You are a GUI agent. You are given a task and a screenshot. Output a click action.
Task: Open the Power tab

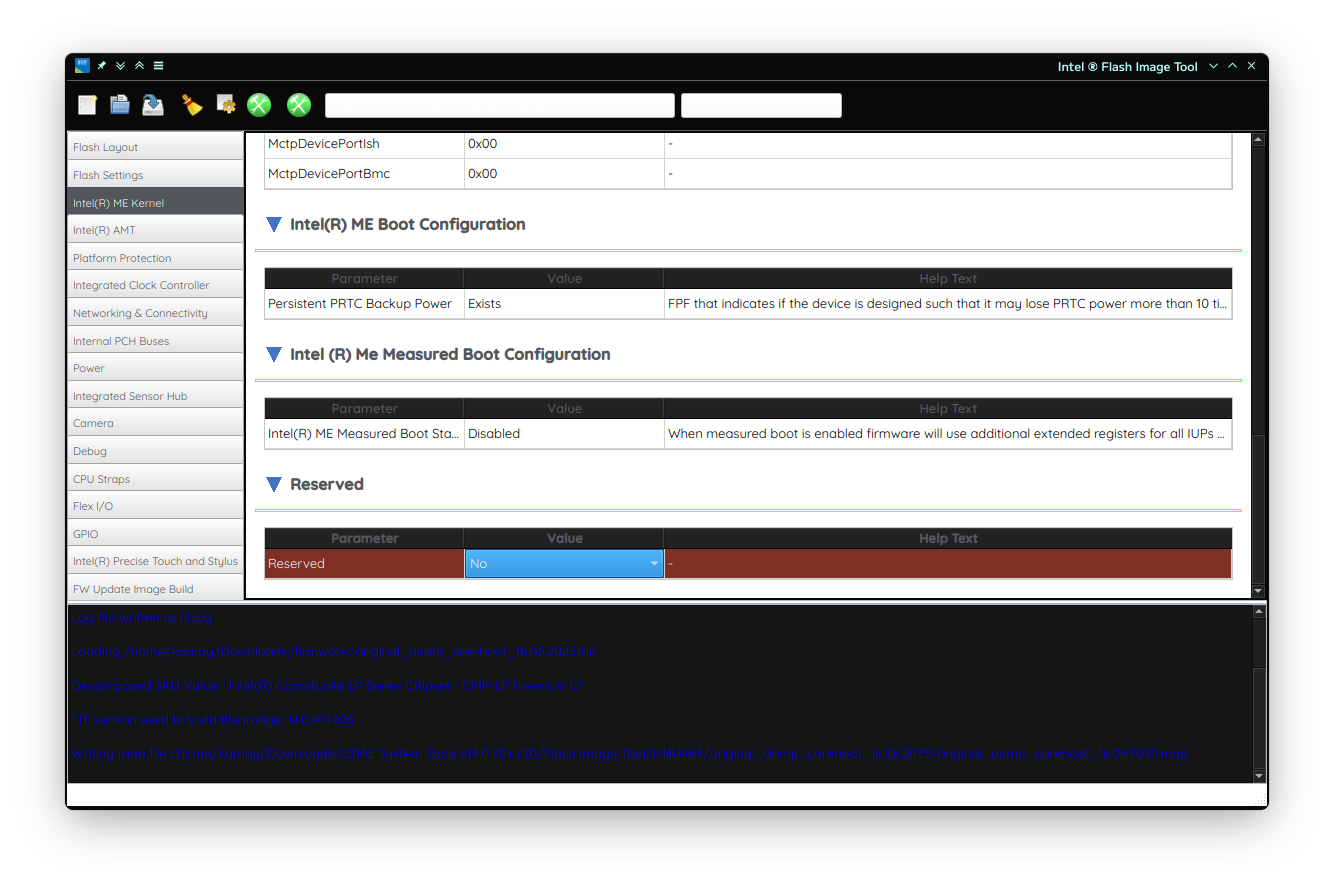[155, 368]
